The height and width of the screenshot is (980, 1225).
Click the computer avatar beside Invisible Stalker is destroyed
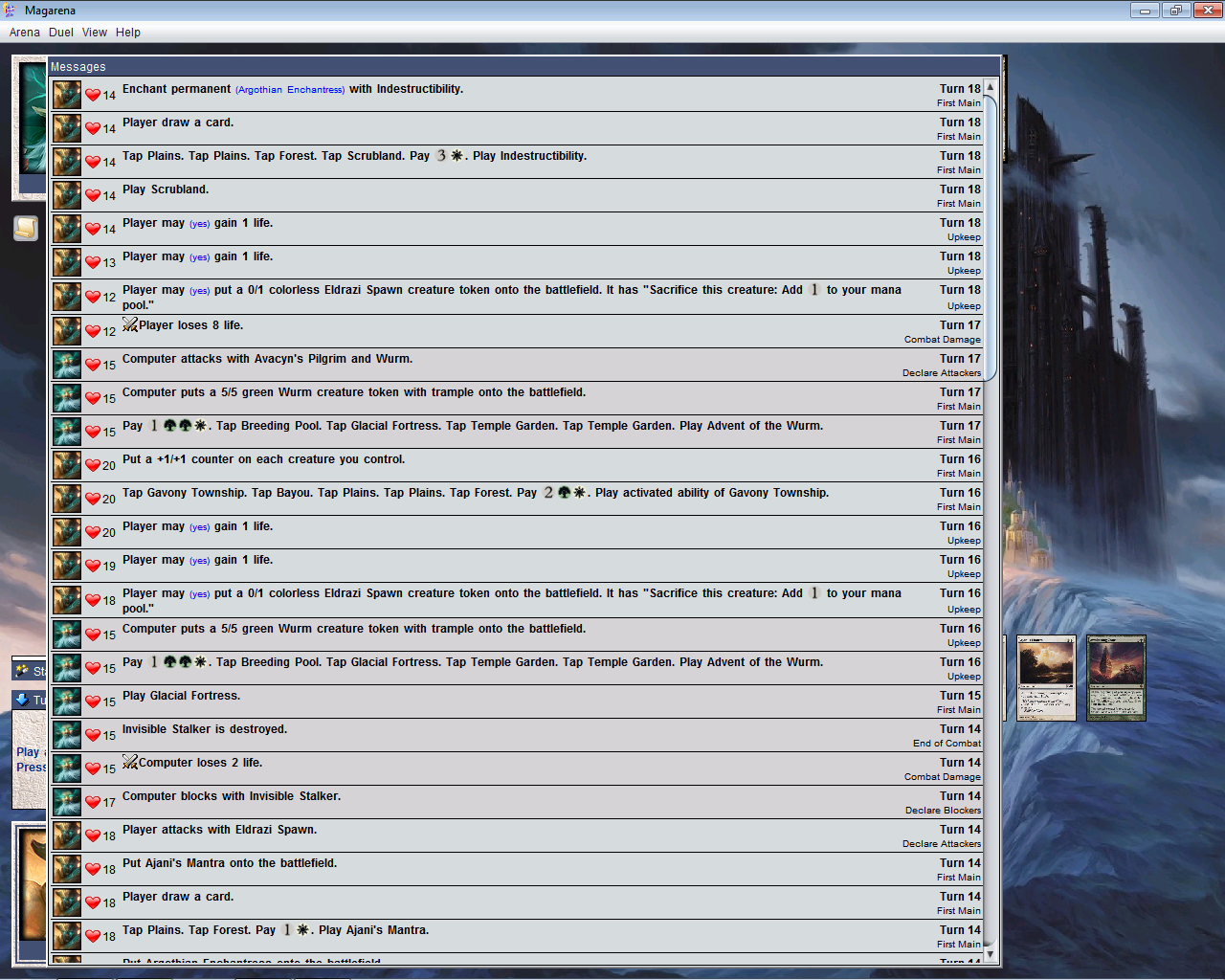[x=67, y=735]
